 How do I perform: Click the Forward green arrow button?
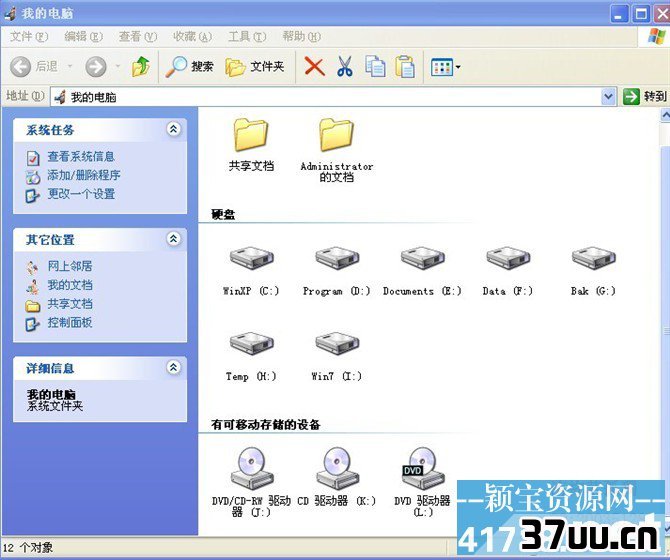click(96, 67)
